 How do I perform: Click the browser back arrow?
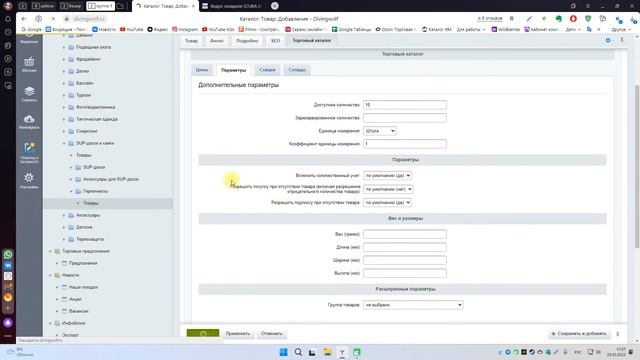click(24, 19)
